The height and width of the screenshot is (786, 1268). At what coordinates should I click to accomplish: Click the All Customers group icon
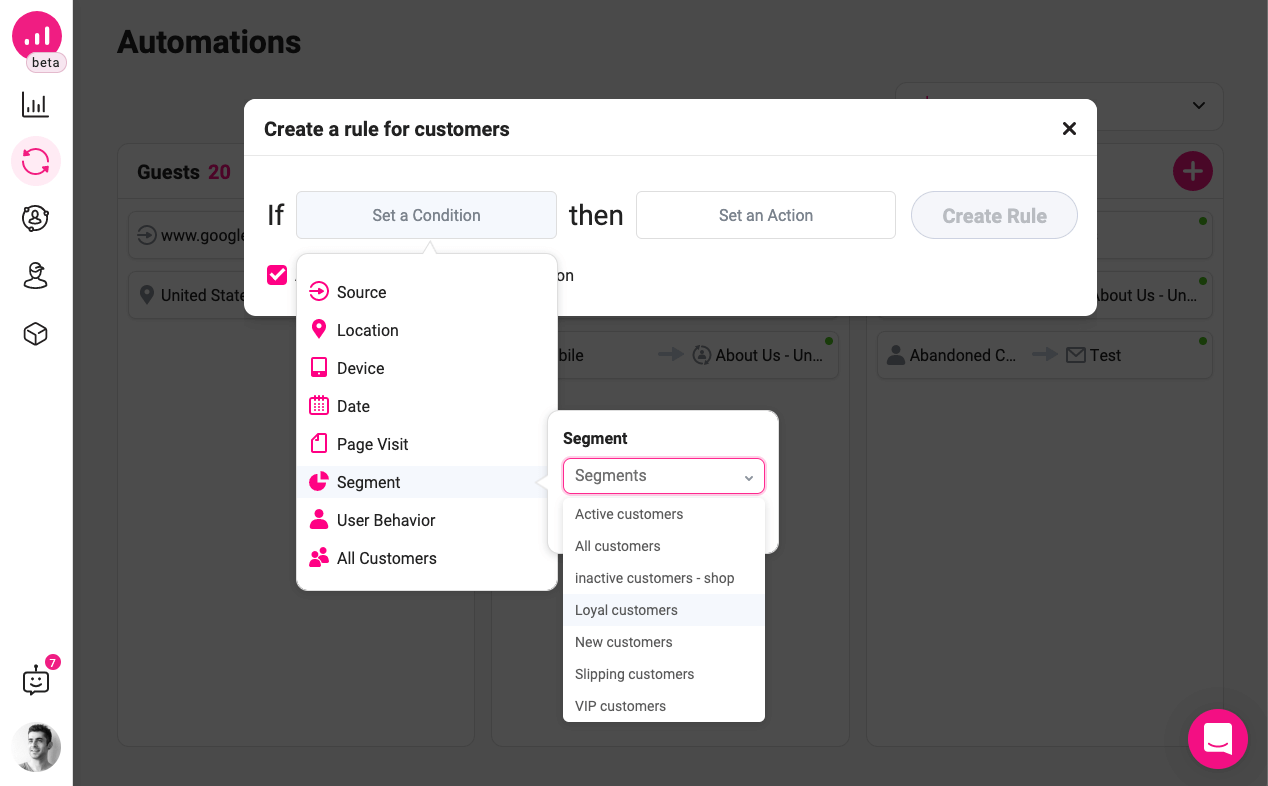319,557
